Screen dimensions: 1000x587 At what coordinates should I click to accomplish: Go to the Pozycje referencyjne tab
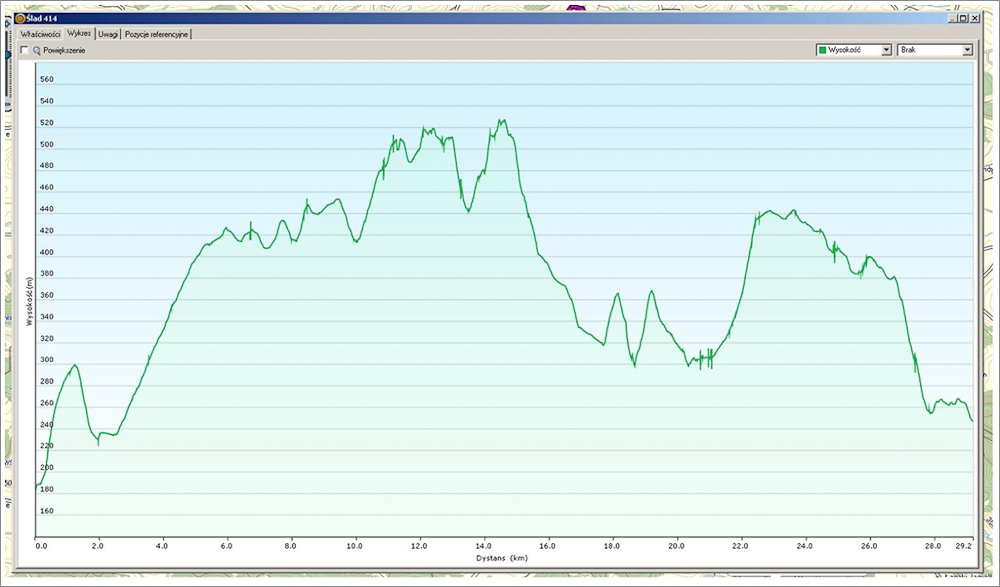[x=156, y=34]
